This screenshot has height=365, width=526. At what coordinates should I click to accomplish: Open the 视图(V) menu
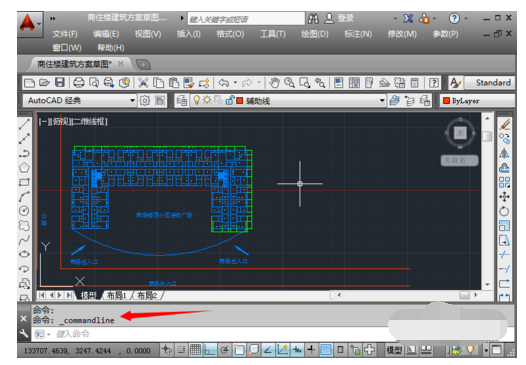pos(148,34)
